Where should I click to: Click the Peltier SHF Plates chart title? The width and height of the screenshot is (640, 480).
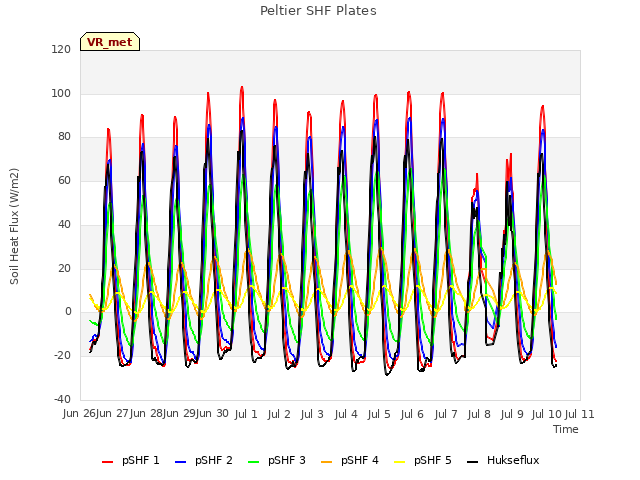tap(318, 11)
